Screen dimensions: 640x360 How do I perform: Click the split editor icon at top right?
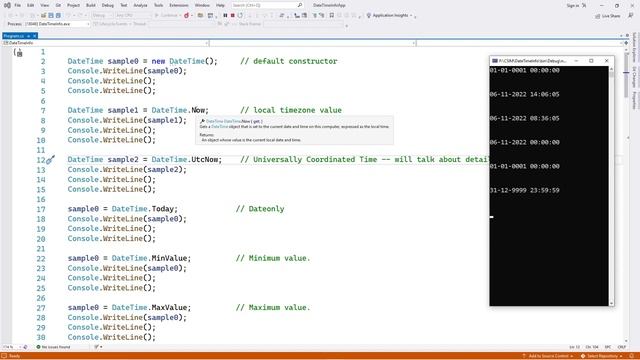626,43
